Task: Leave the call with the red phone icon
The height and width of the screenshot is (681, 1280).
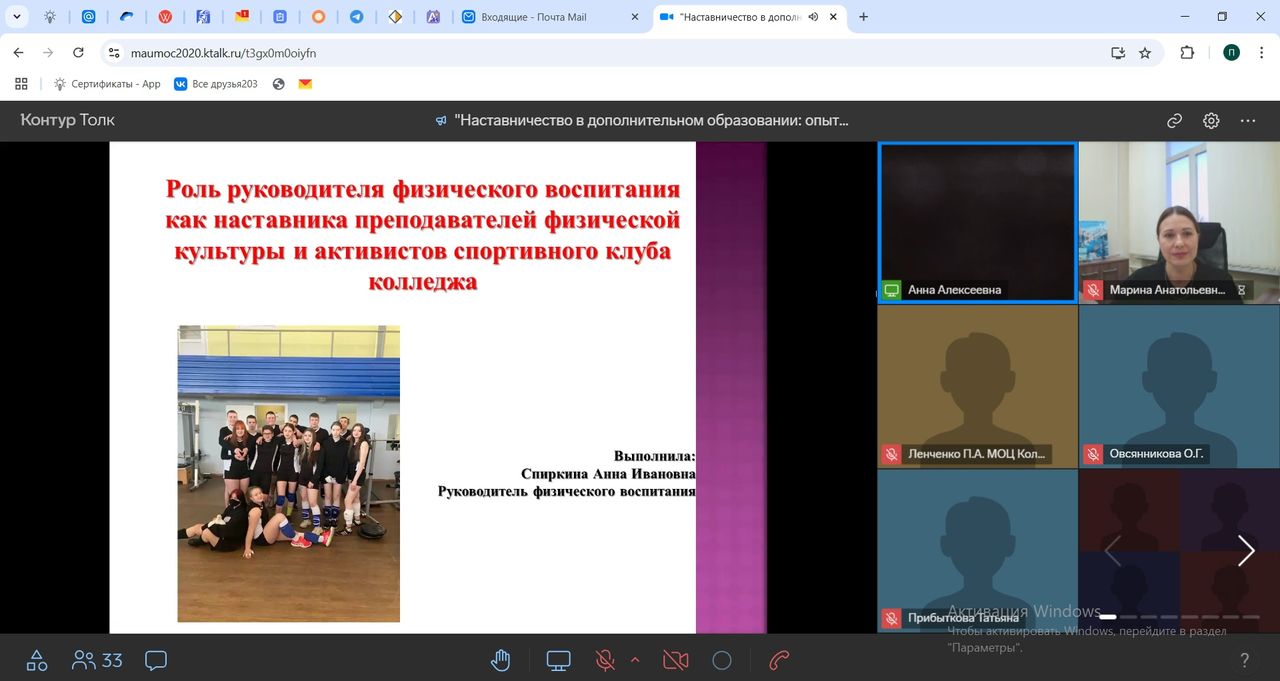Action: click(780, 660)
